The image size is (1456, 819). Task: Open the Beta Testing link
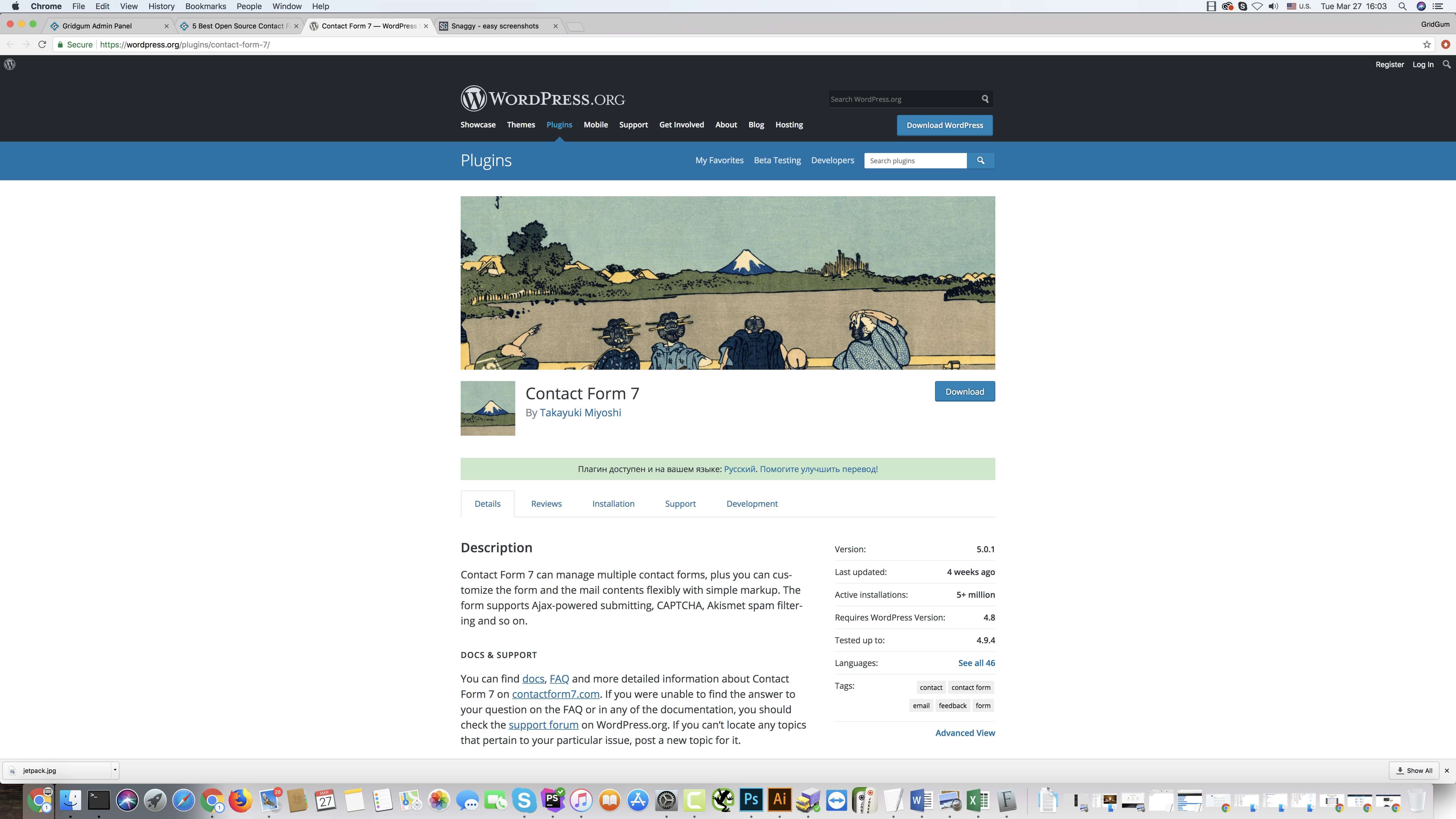pos(777,160)
